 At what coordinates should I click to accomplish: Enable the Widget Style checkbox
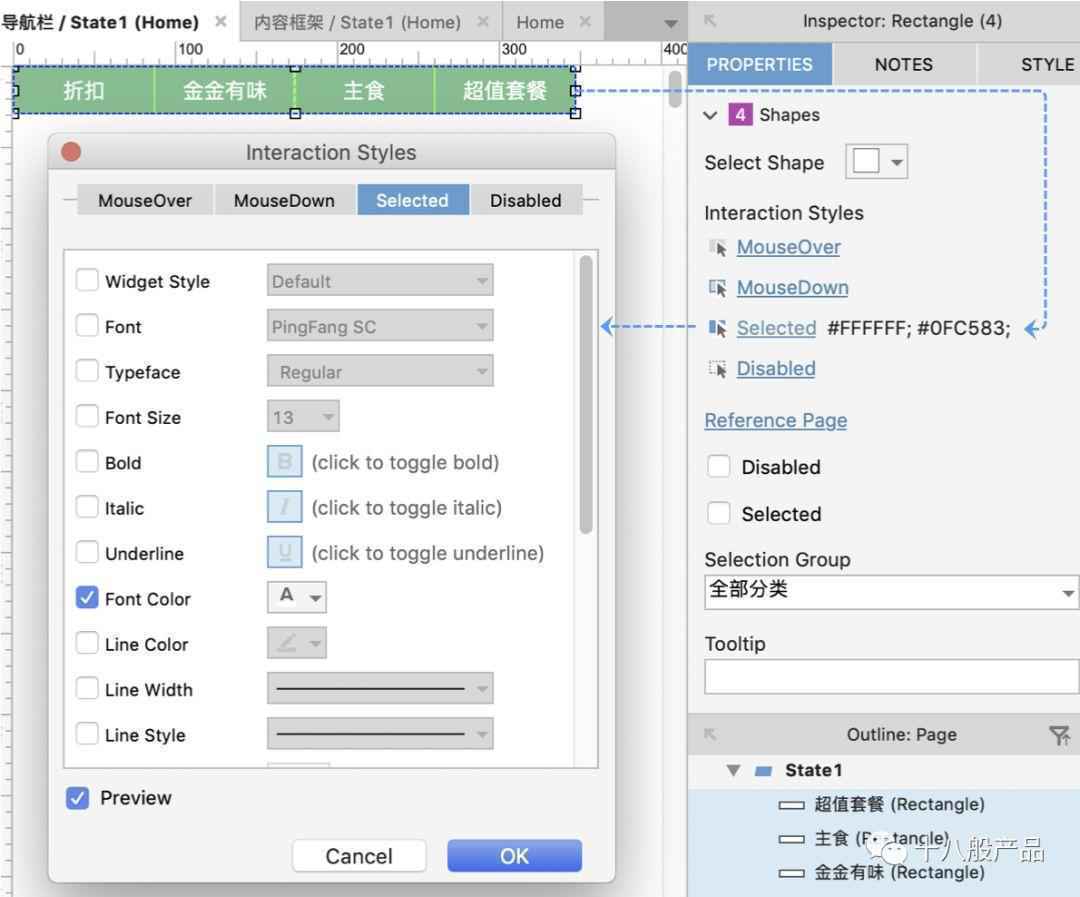pos(87,280)
